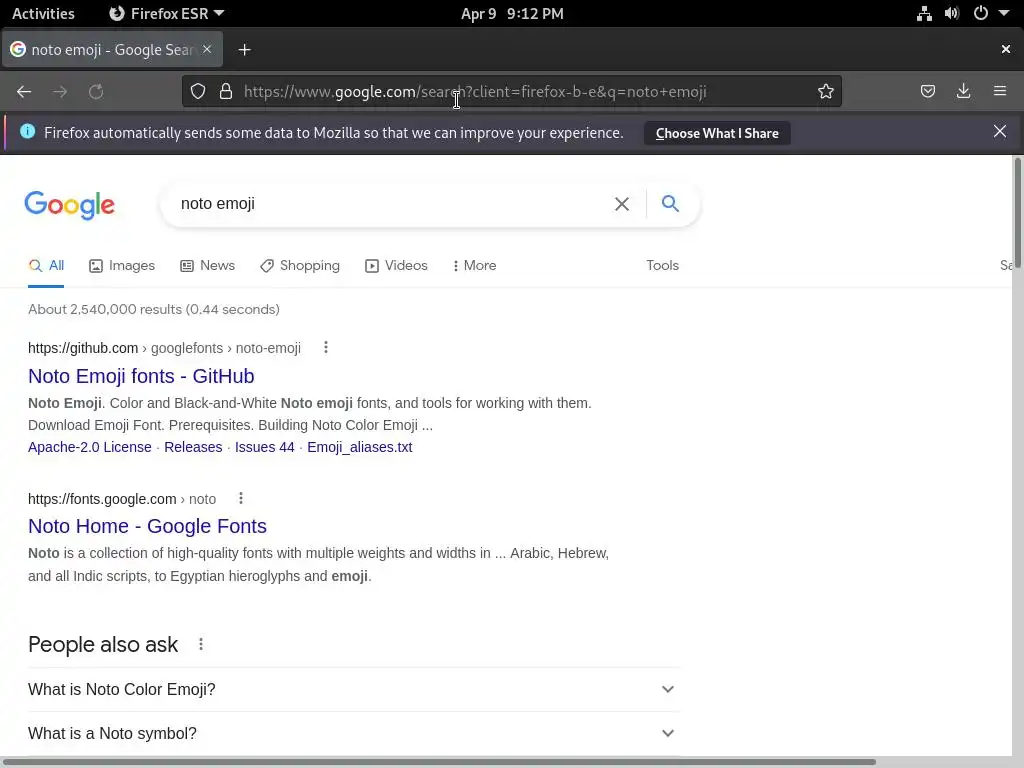The width and height of the screenshot is (1024, 768).
Task: Click the volume speaker tray icon
Action: click(x=952, y=14)
